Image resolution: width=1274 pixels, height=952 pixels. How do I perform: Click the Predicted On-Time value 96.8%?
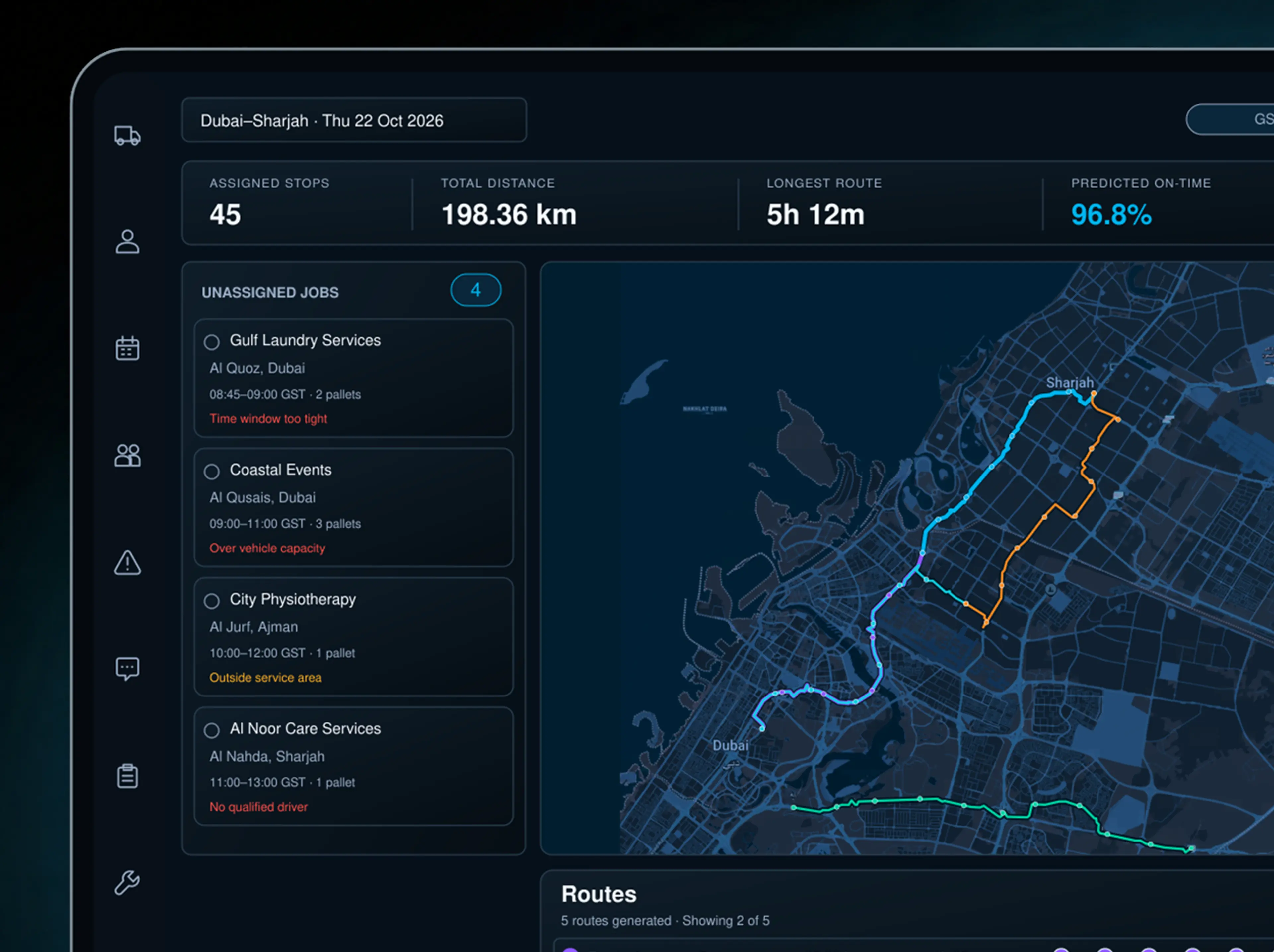(1111, 215)
